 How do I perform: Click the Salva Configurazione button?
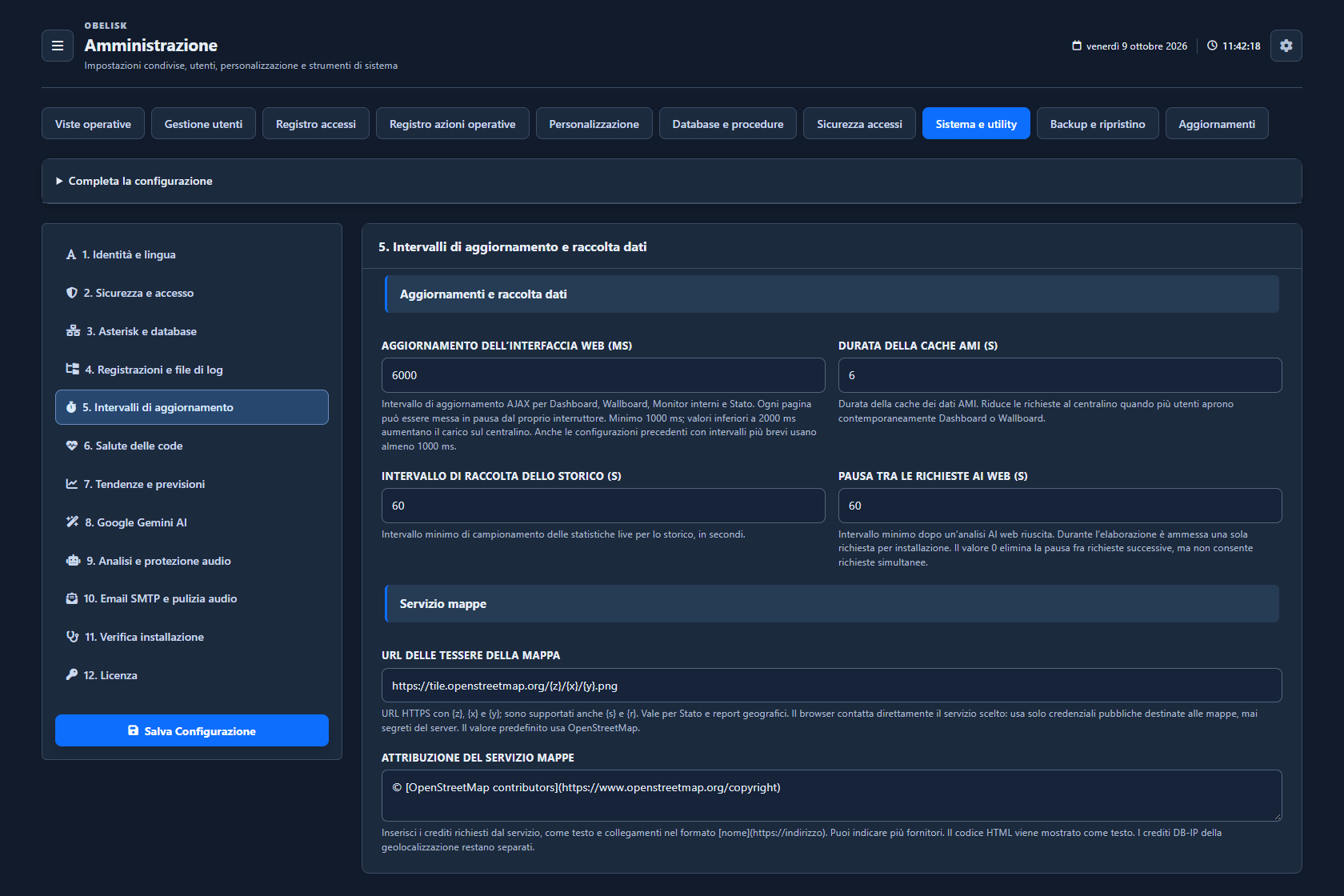tap(192, 730)
